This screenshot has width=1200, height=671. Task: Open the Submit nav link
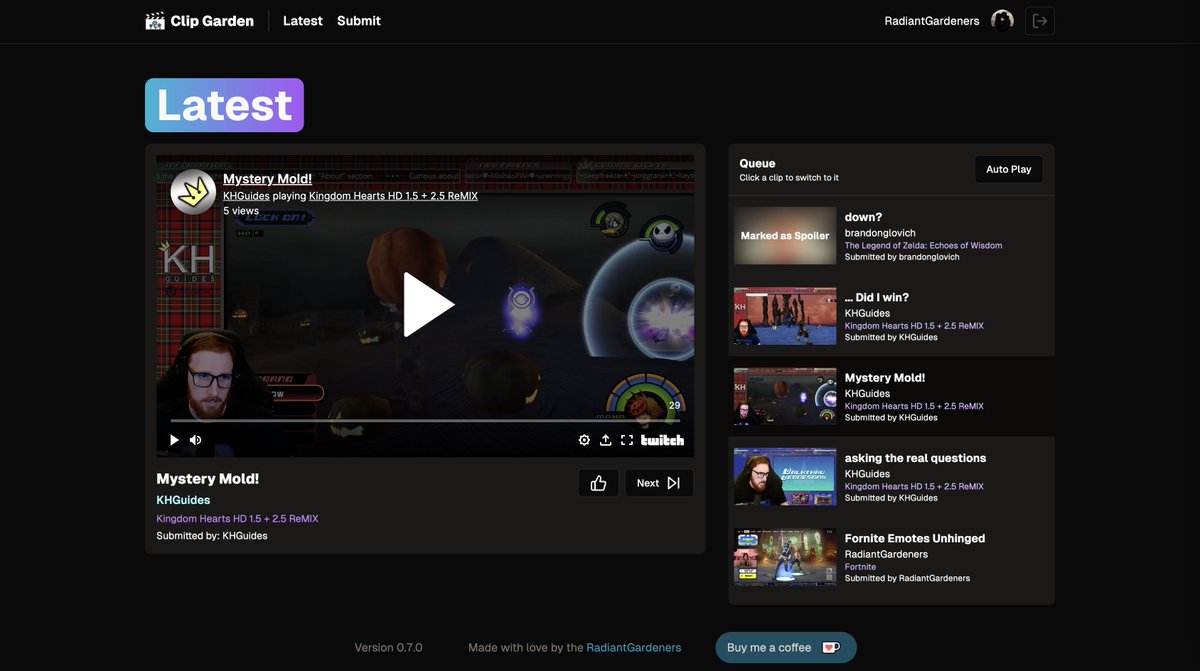pyautogui.click(x=359, y=20)
